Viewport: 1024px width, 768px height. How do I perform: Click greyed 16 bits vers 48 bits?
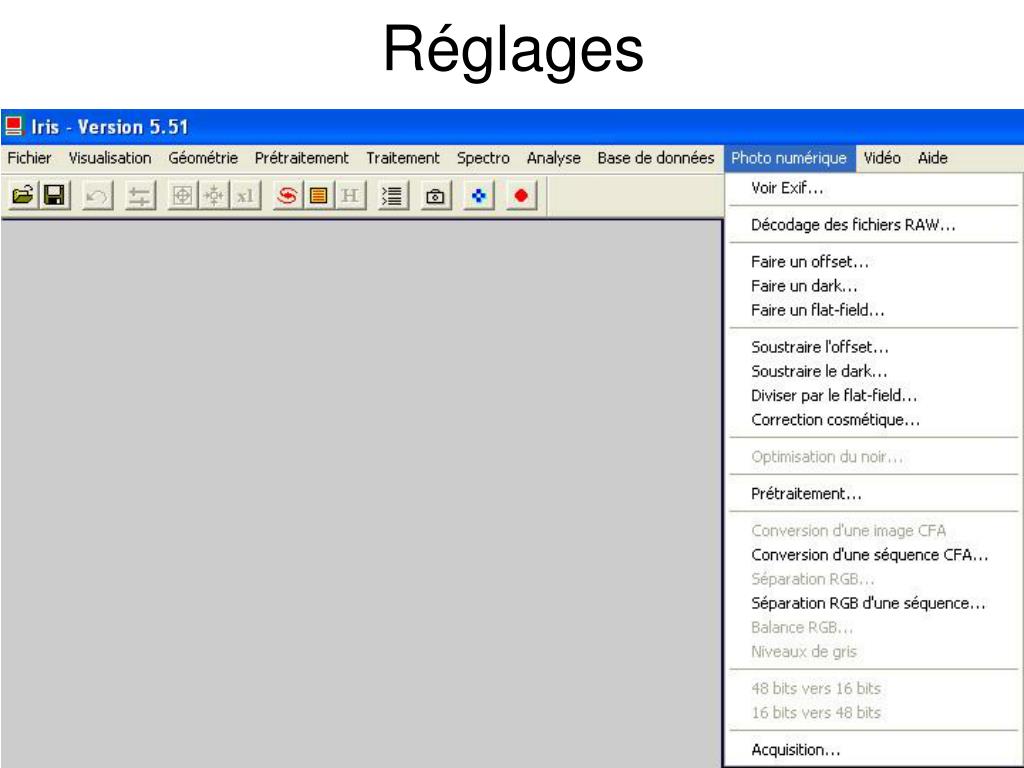tap(873, 712)
